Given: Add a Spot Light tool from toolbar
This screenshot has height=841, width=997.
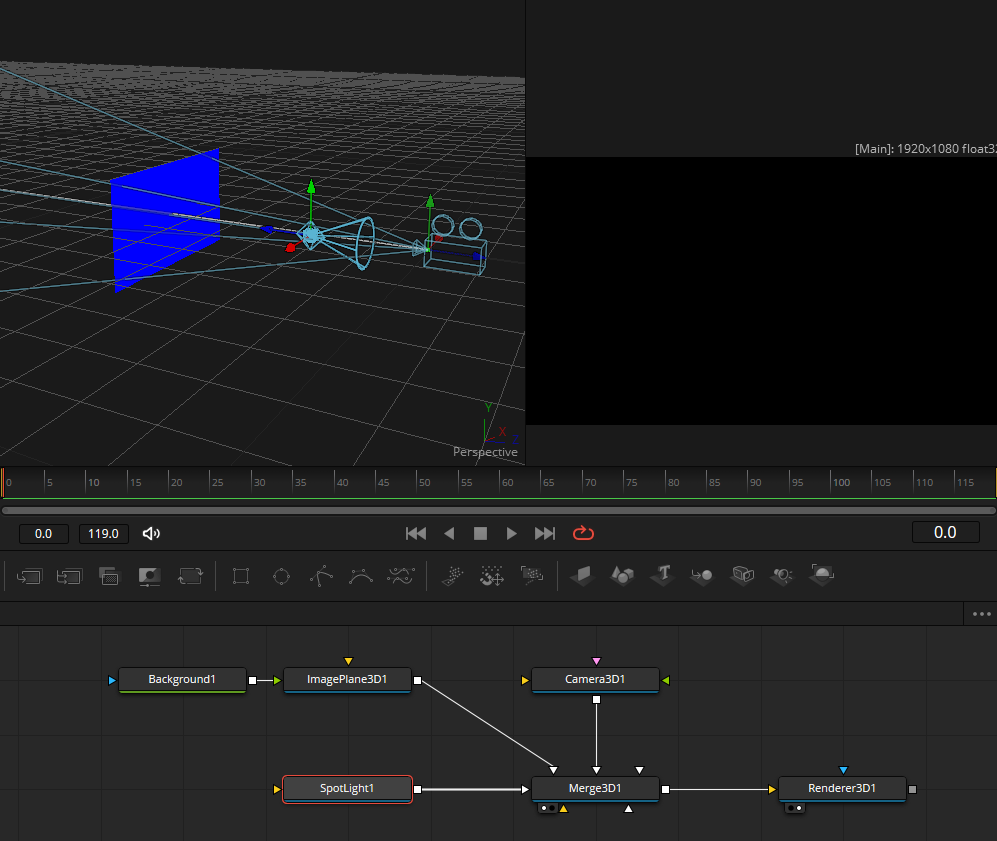Looking at the screenshot, I should (x=782, y=576).
